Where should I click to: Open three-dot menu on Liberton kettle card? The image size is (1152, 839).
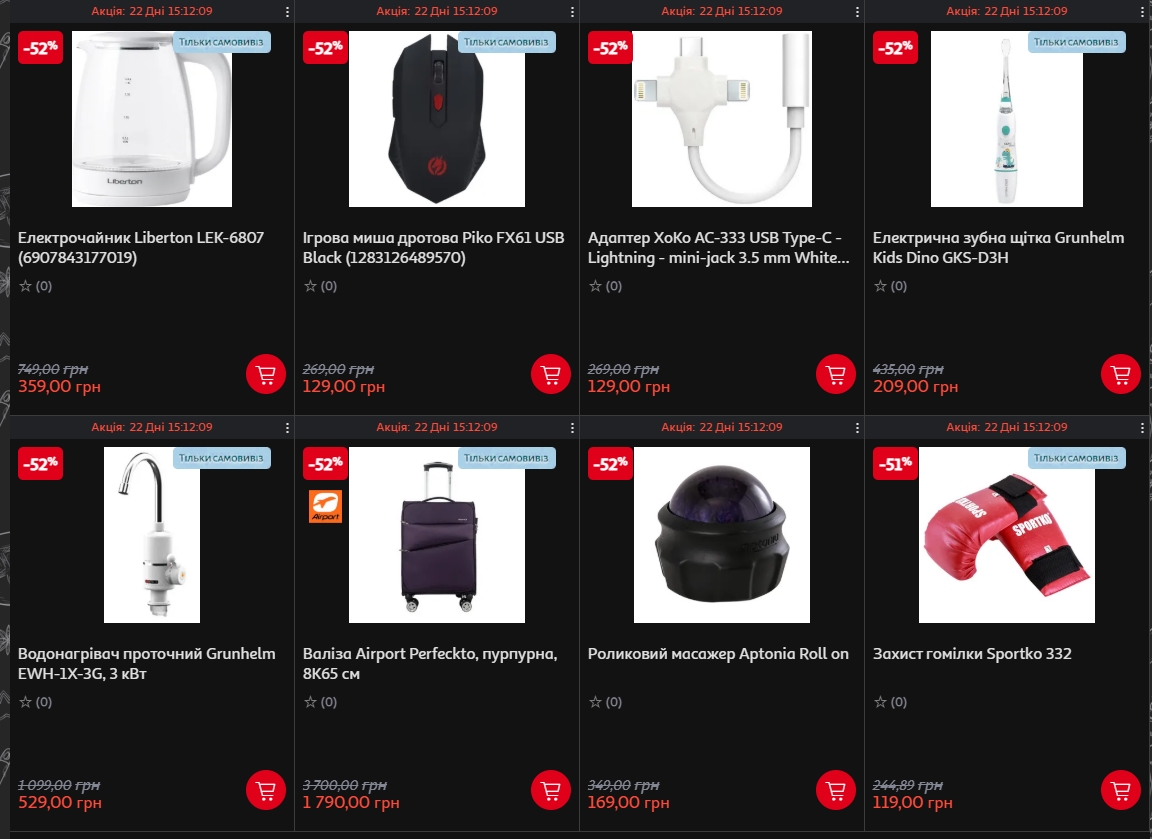pyautogui.click(x=287, y=12)
